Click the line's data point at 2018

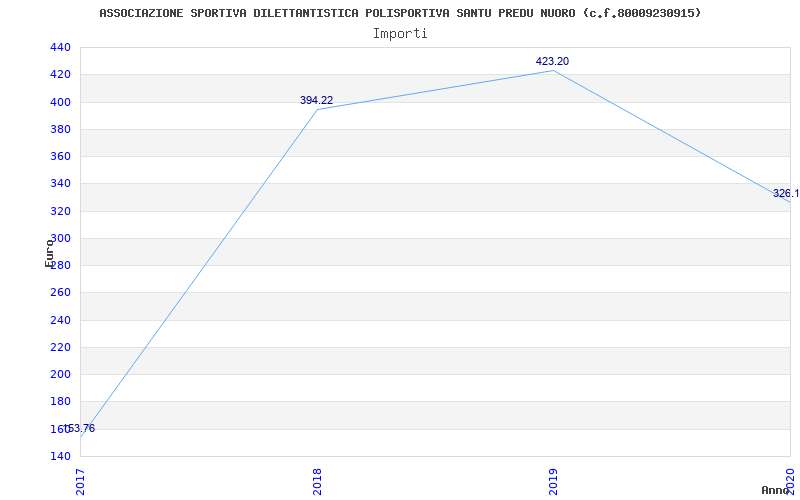tap(317, 110)
